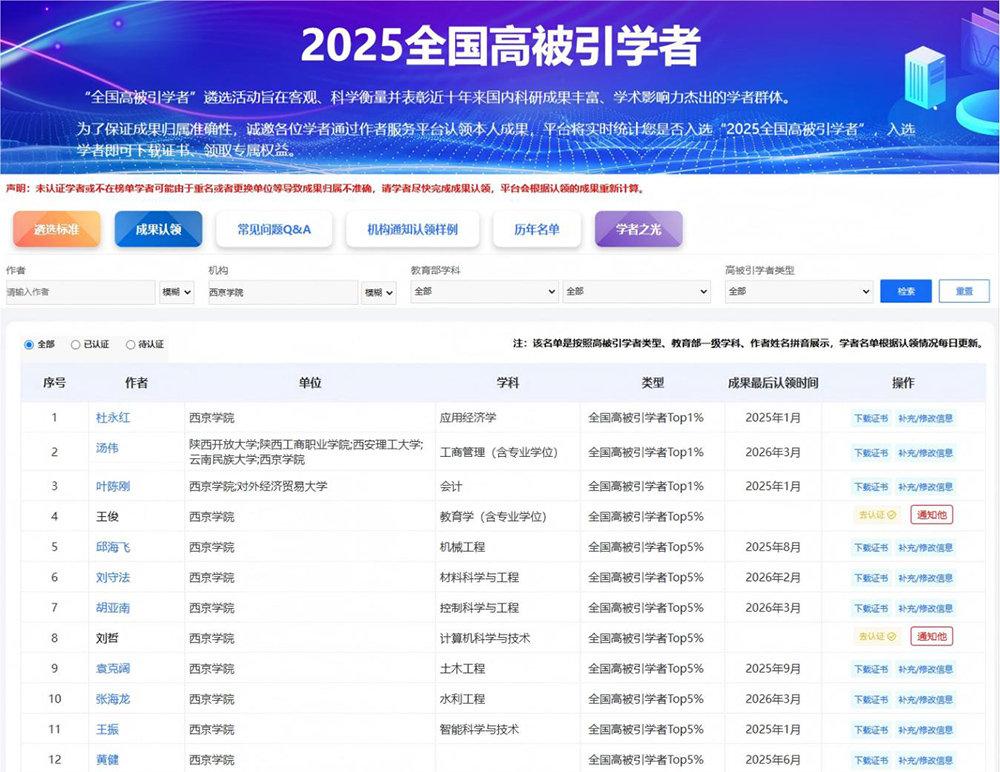
Task: Expand the first 教育部学科 dropdown
Action: click(484, 292)
